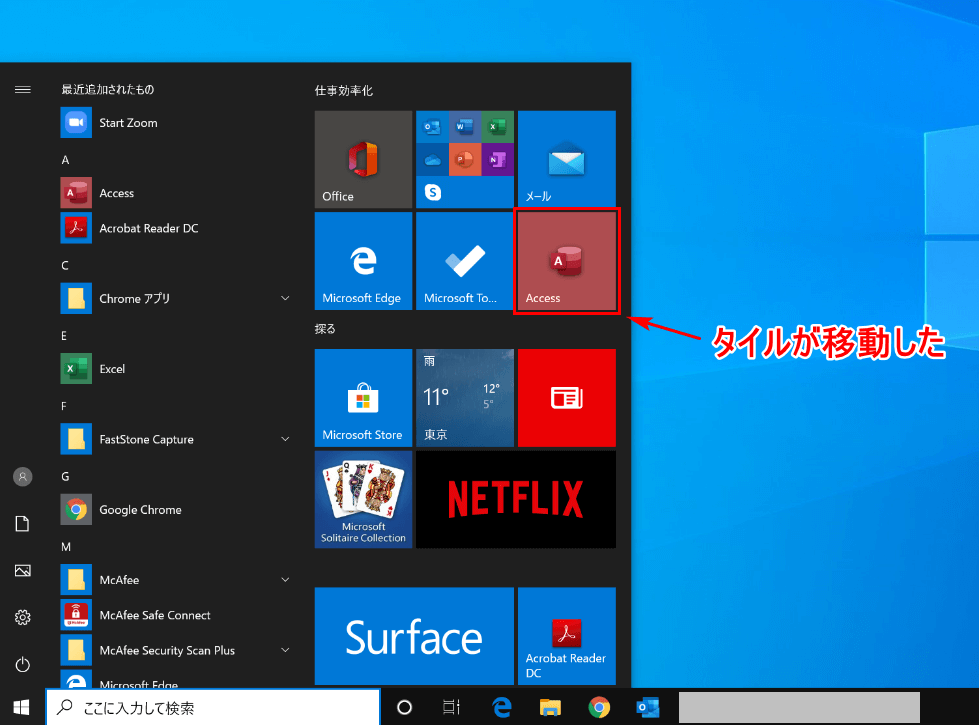This screenshot has height=725, width=979.
Task: Open the Office apps group tile with Skype
Action: coord(465,159)
